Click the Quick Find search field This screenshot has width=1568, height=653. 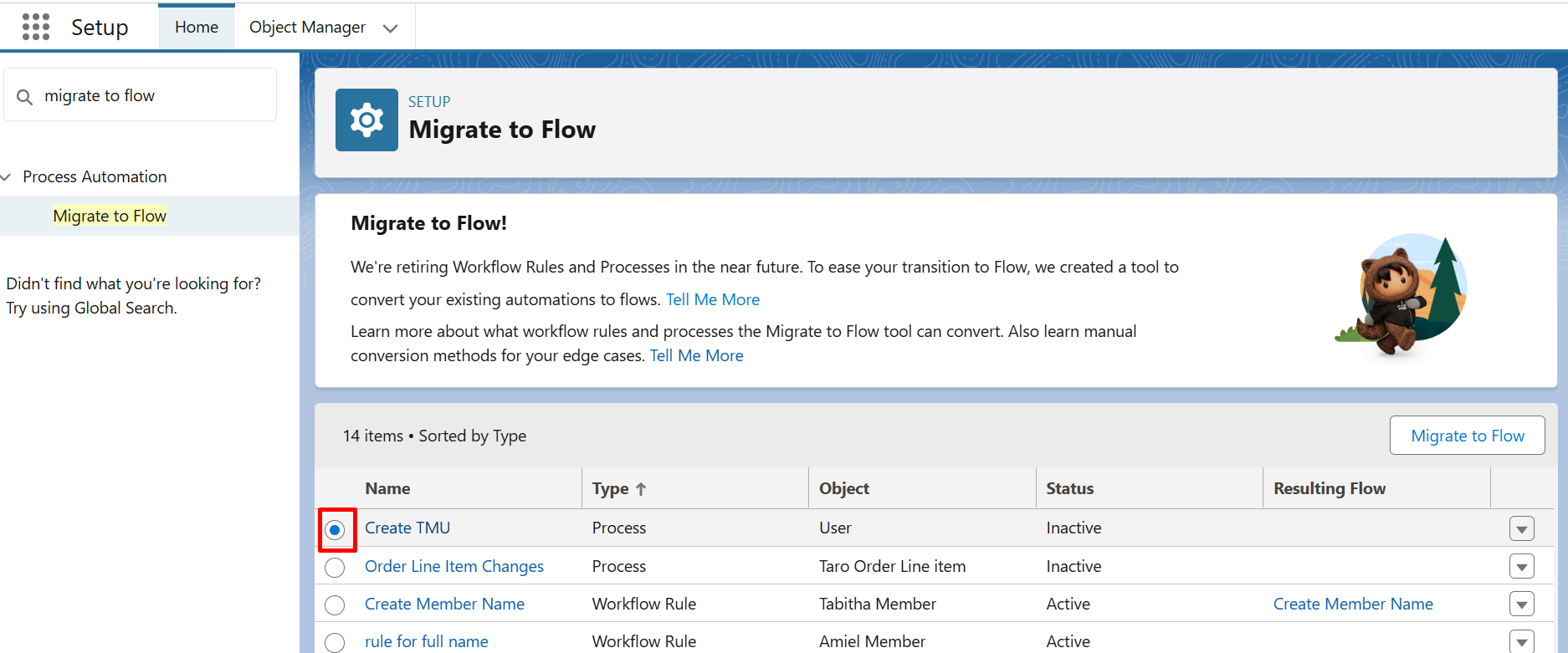coord(141,95)
